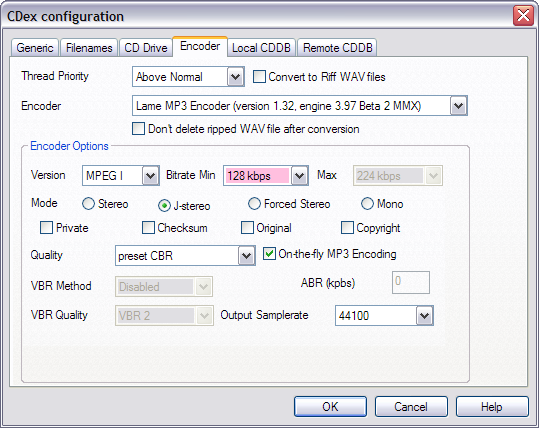Check Don't delete ripped WAV file option

(x=138, y=129)
